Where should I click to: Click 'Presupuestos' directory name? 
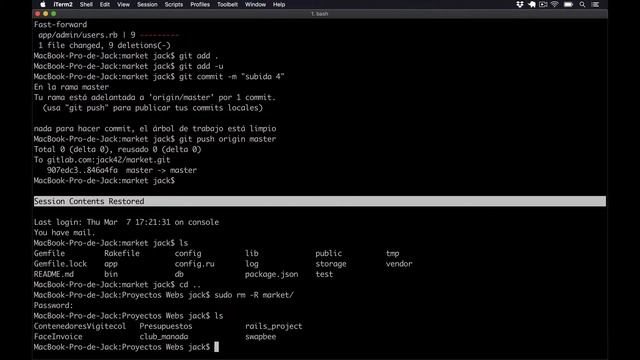(x=166, y=327)
